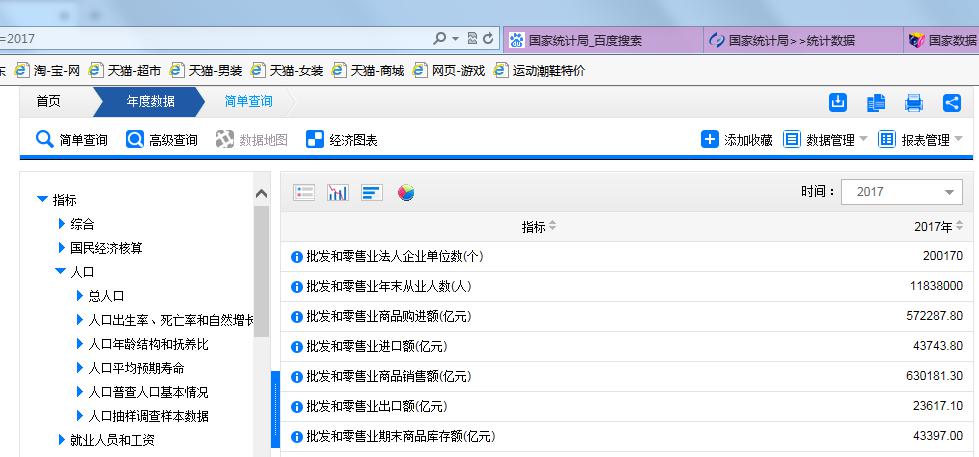979x457 pixels.
Task: Click the download icon in top toolbar
Action: pos(838,102)
